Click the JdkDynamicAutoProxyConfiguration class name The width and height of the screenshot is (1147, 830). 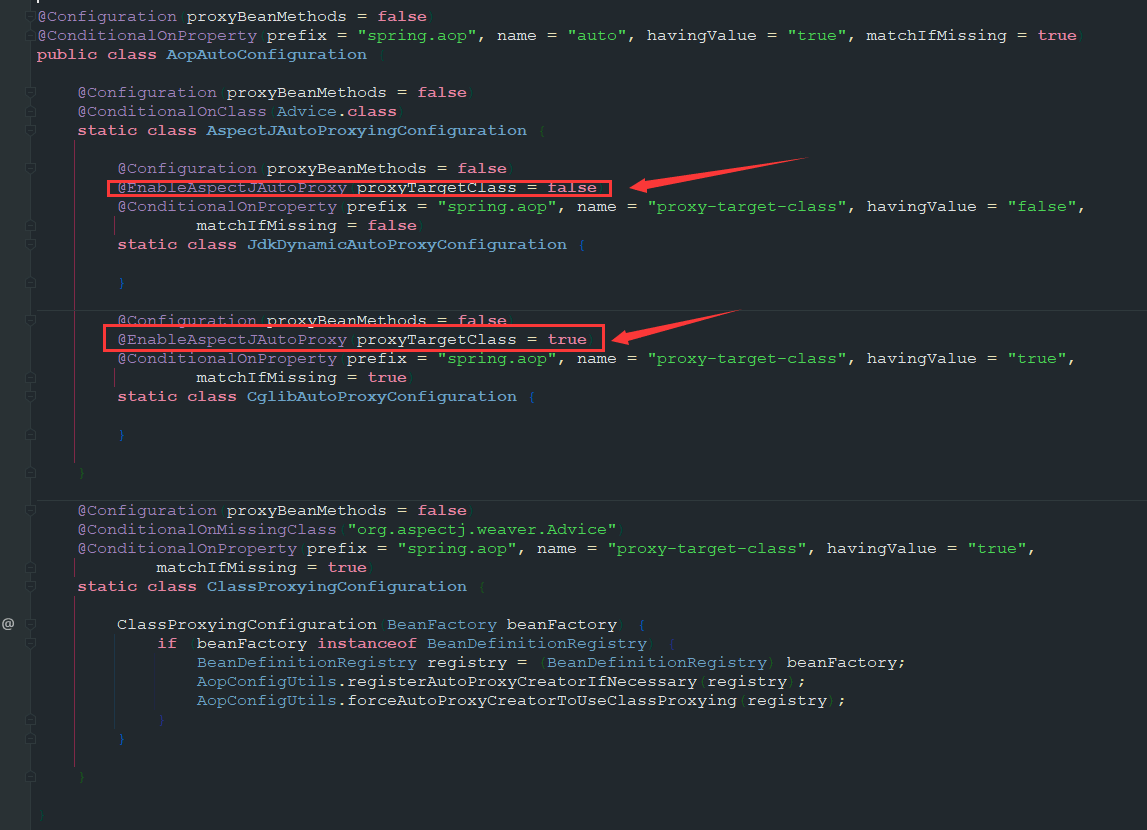(406, 244)
